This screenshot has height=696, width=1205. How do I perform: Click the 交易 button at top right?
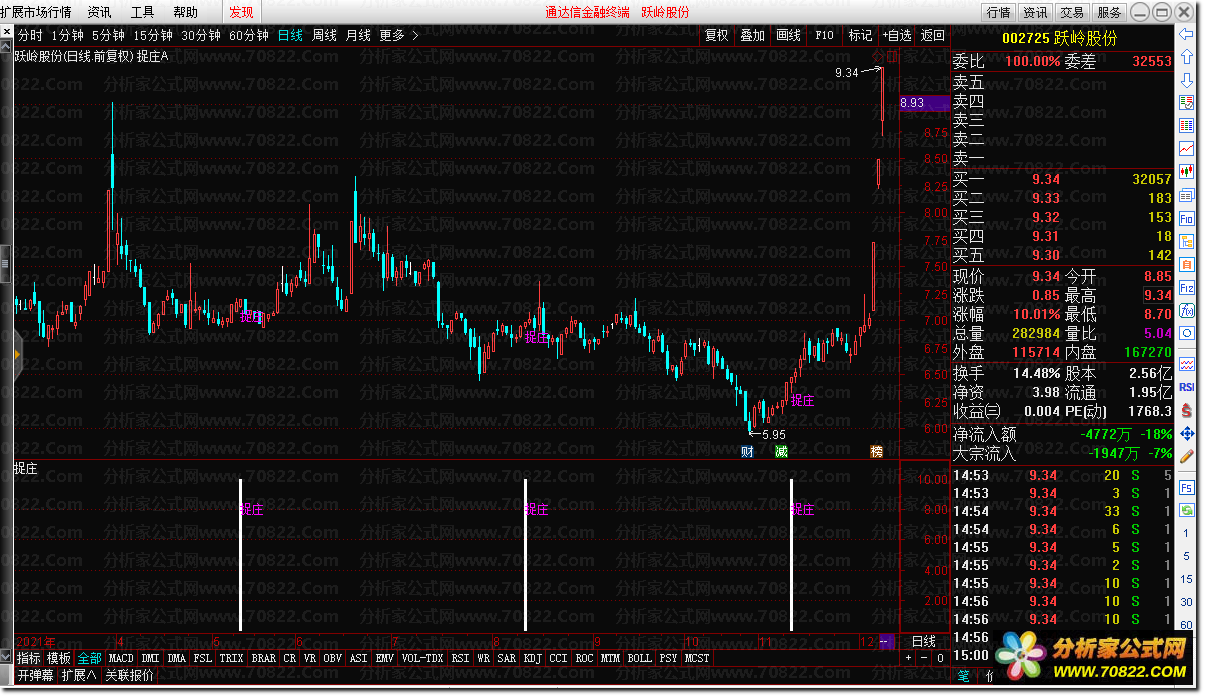[1072, 12]
